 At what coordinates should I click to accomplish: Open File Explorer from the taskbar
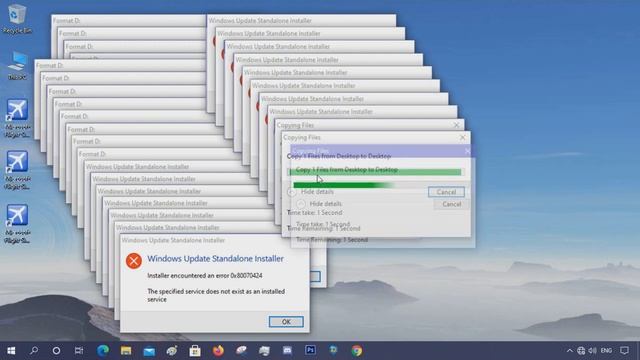click(126, 351)
